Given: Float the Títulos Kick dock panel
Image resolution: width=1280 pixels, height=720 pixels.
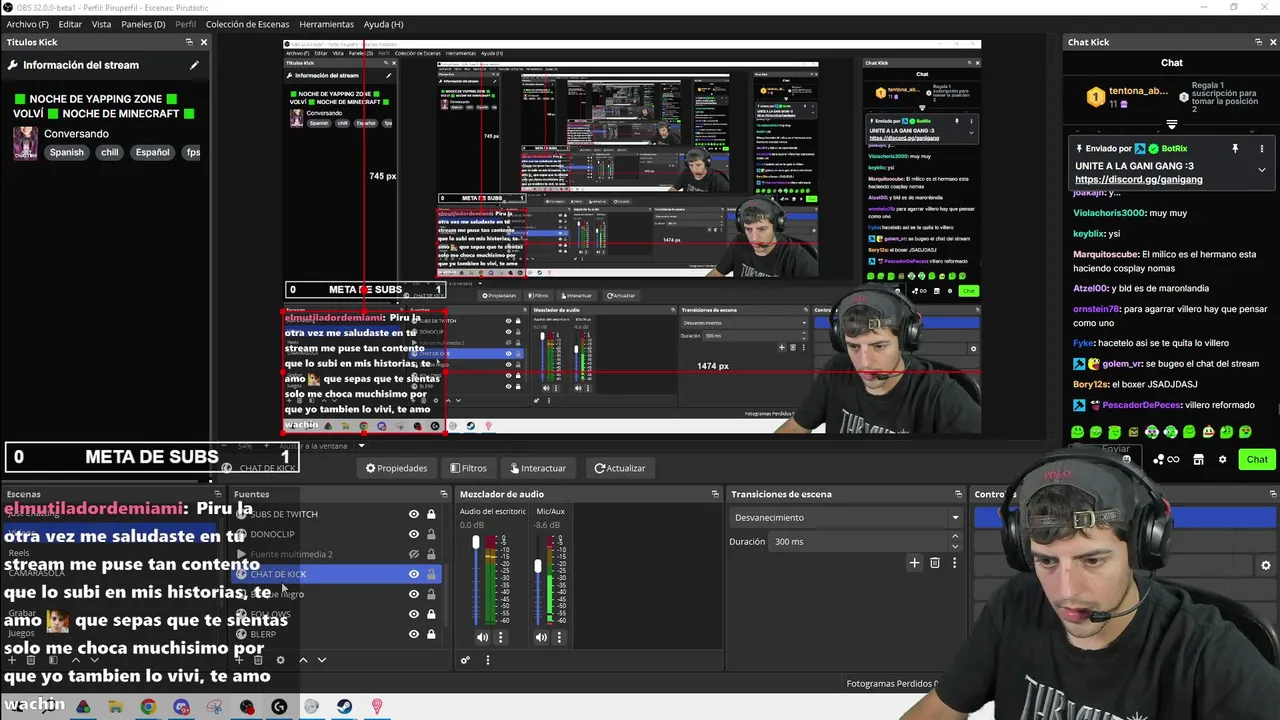Looking at the screenshot, I should [x=189, y=42].
